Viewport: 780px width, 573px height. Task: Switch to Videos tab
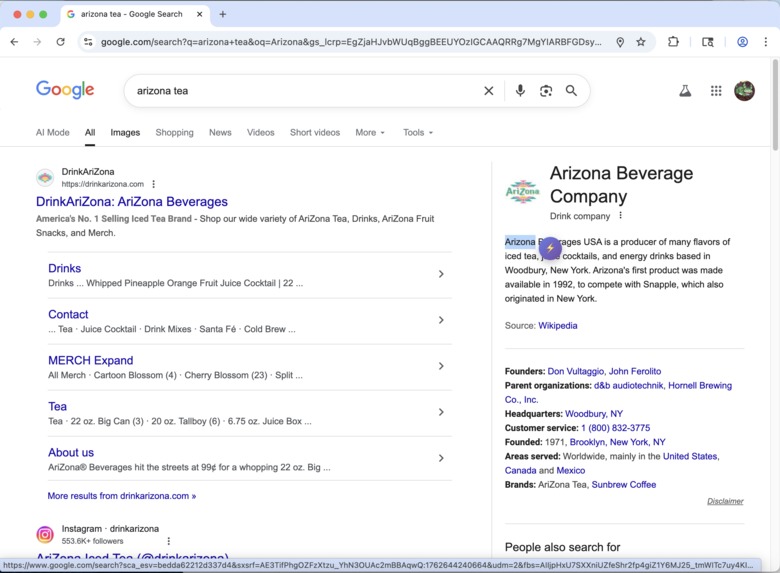(x=261, y=132)
